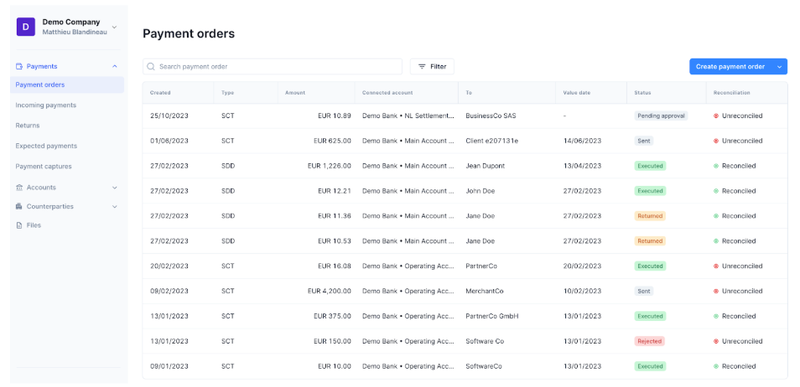Click the Counterparties building icon
The width and height of the screenshot is (800, 387).
(19, 207)
